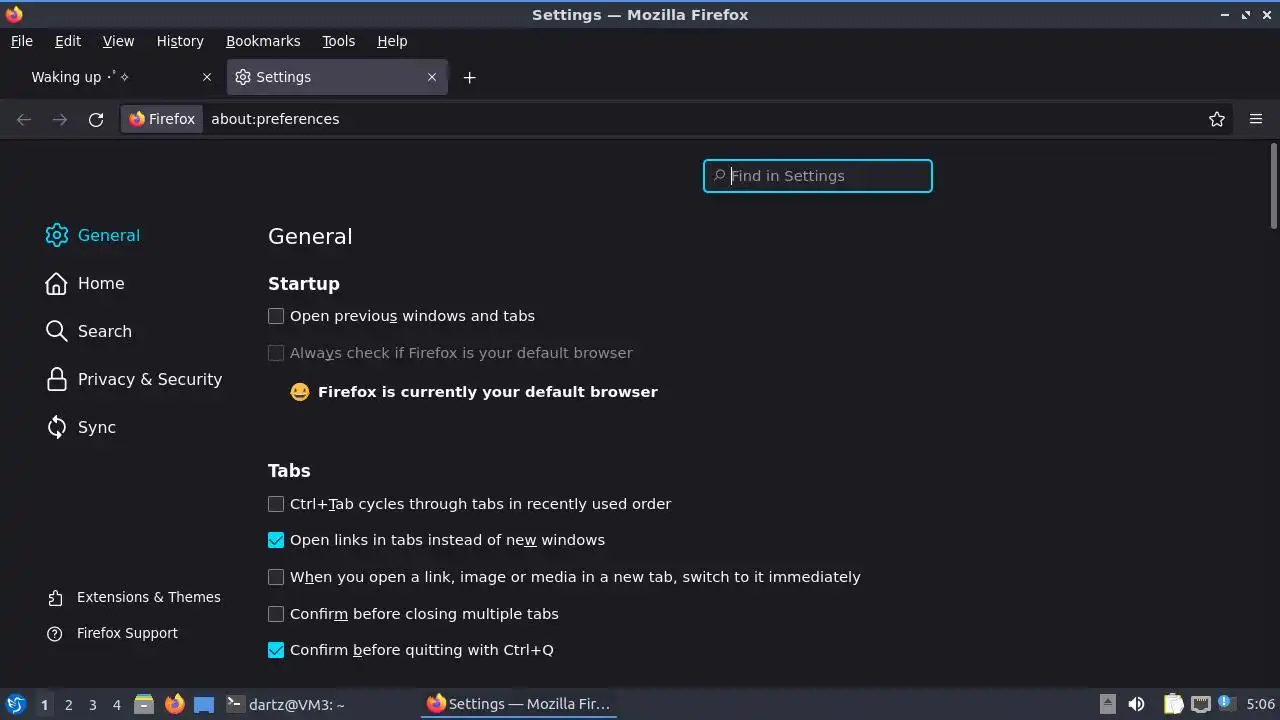The image size is (1280, 720).
Task: Go forward one page
Action: pyautogui.click(x=60, y=119)
